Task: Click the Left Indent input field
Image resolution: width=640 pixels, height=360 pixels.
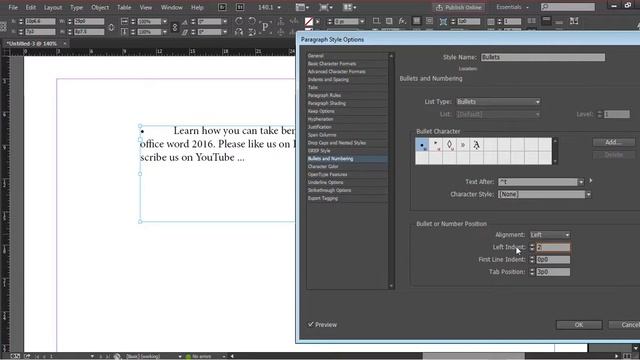Action: pyautogui.click(x=553, y=247)
